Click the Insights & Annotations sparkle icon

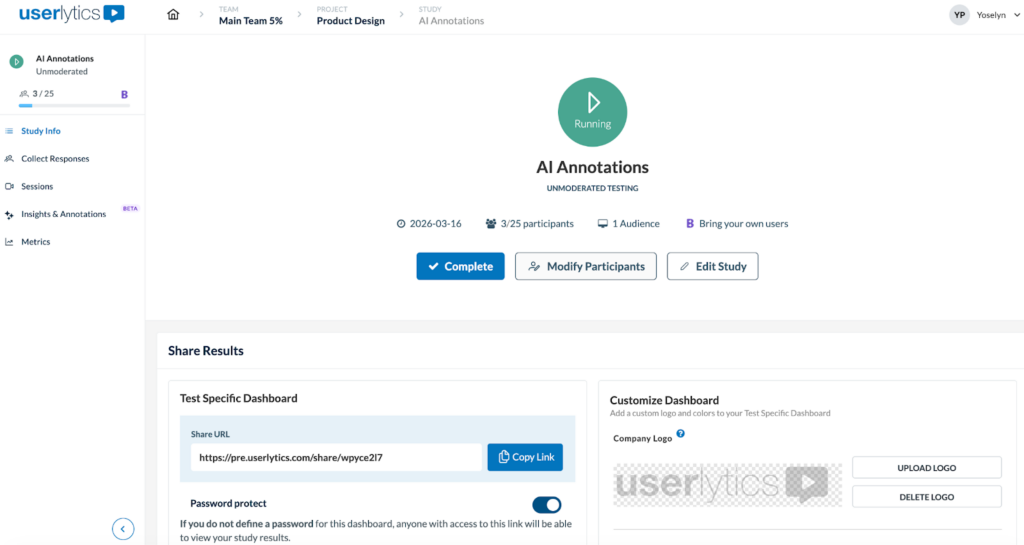coord(9,215)
